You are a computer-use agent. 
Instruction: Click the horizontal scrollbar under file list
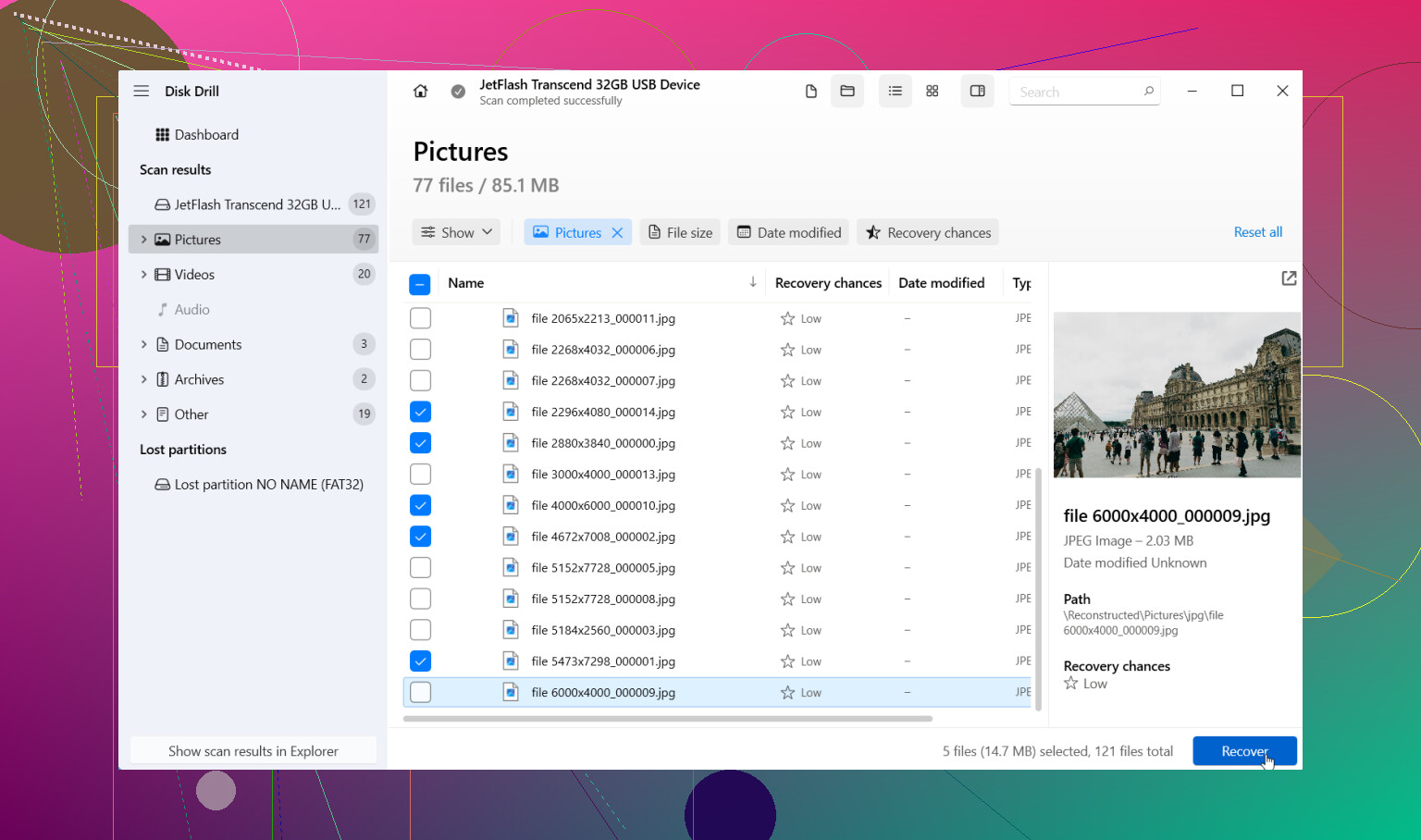[x=668, y=719]
